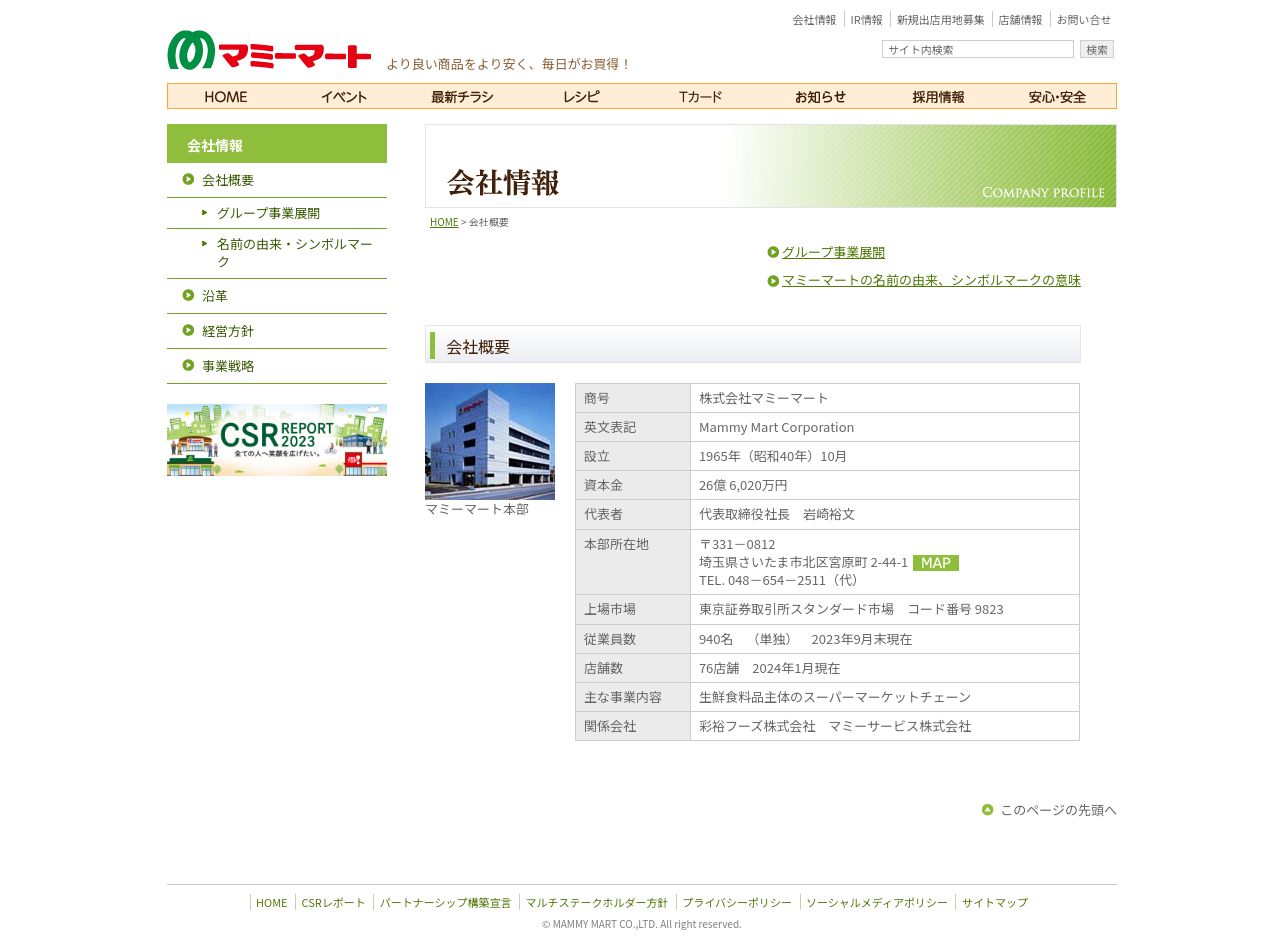Image resolution: width=1284 pixels, height=941 pixels.
Task: Open マミーマートの名前の由来、シンボルマークの意味 link
Action: [931, 280]
